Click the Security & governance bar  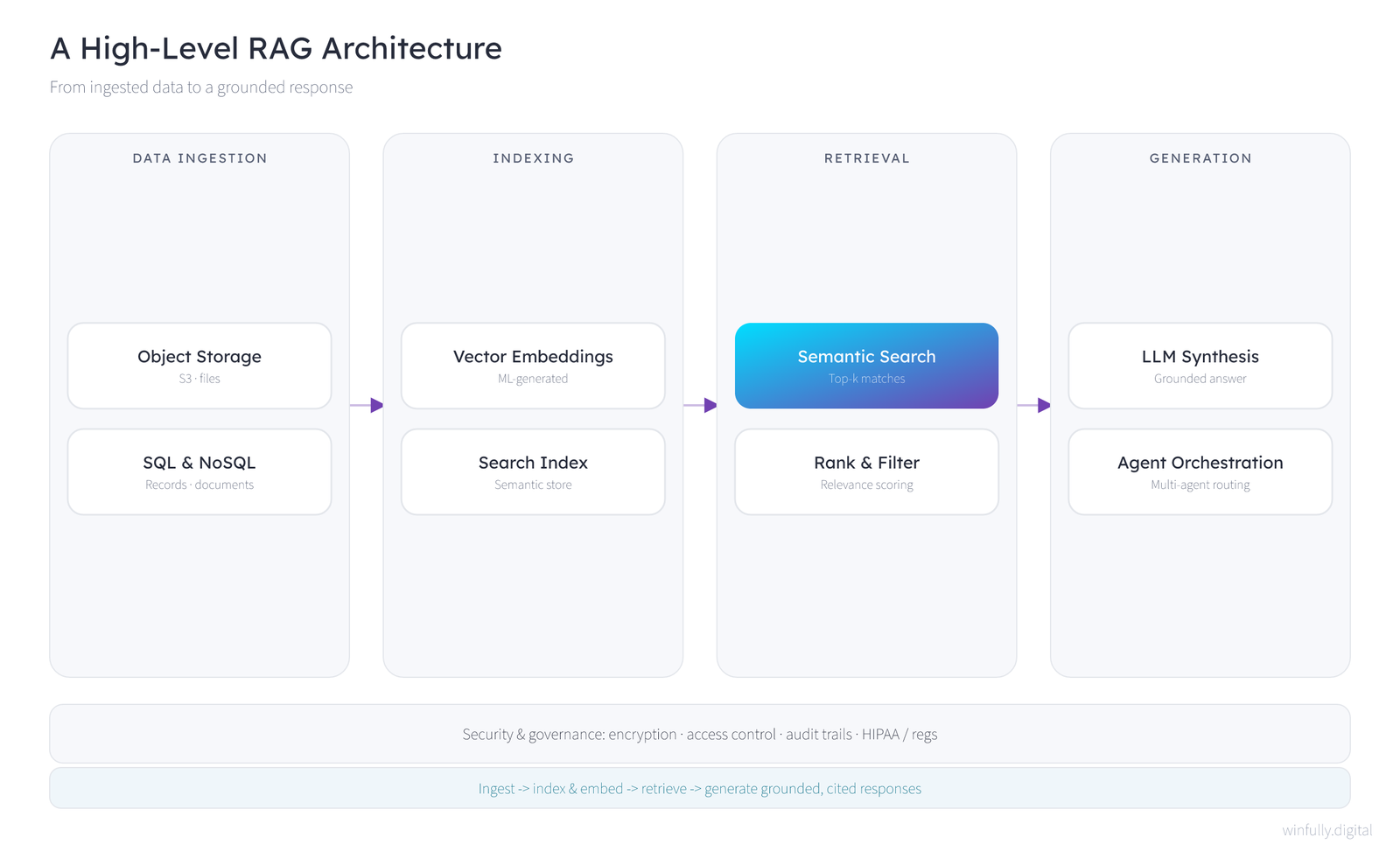tap(700, 734)
